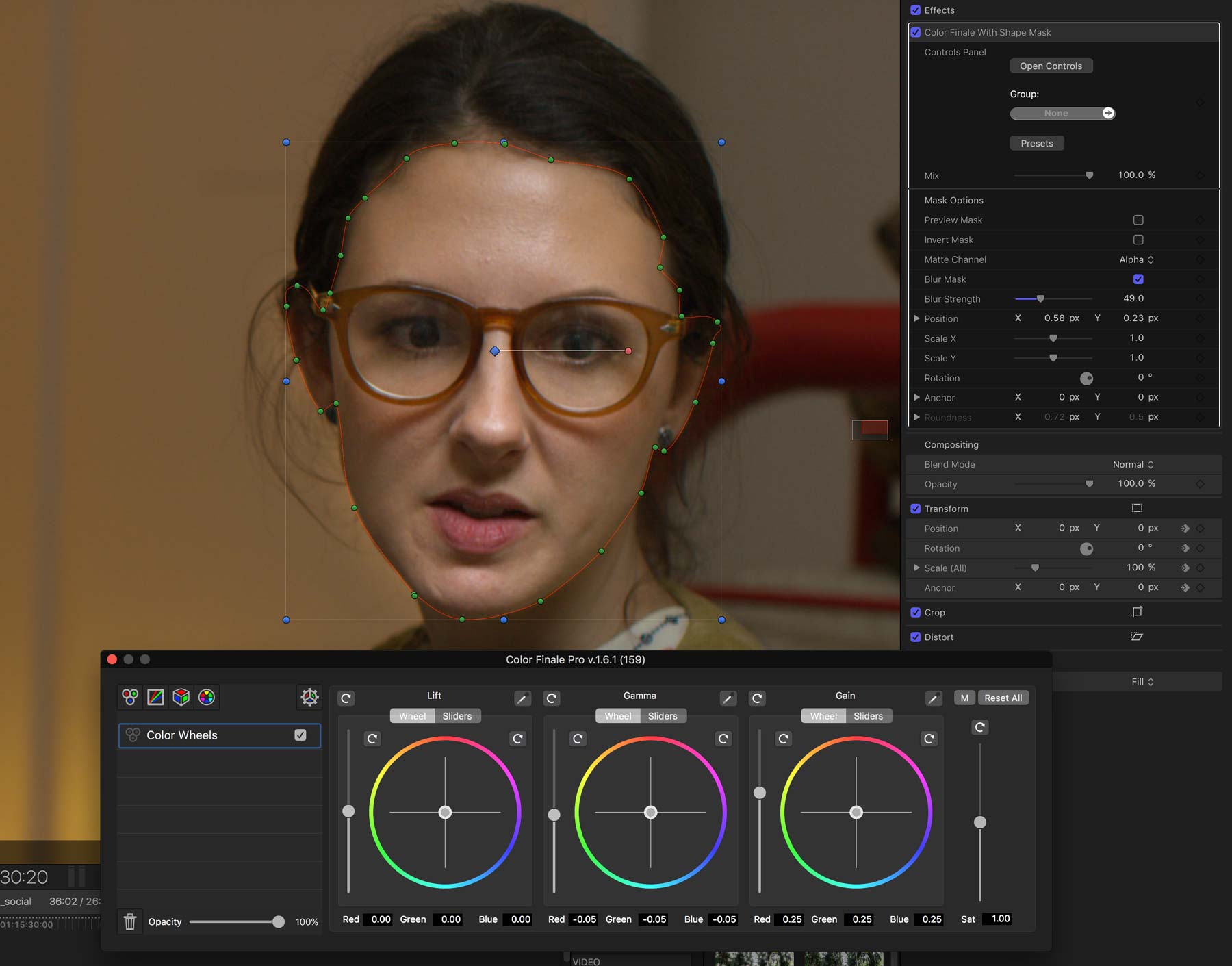Click the Open Controls button
The width and height of the screenshot is (1232, 966).
coord(1051,66)
